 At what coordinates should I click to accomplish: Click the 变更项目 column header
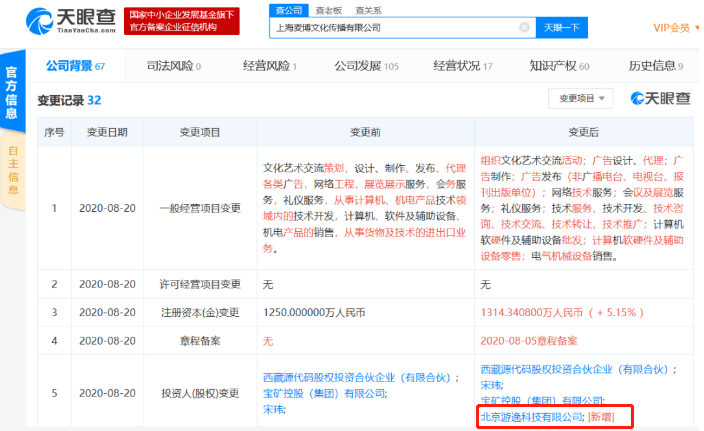(200, 132)
